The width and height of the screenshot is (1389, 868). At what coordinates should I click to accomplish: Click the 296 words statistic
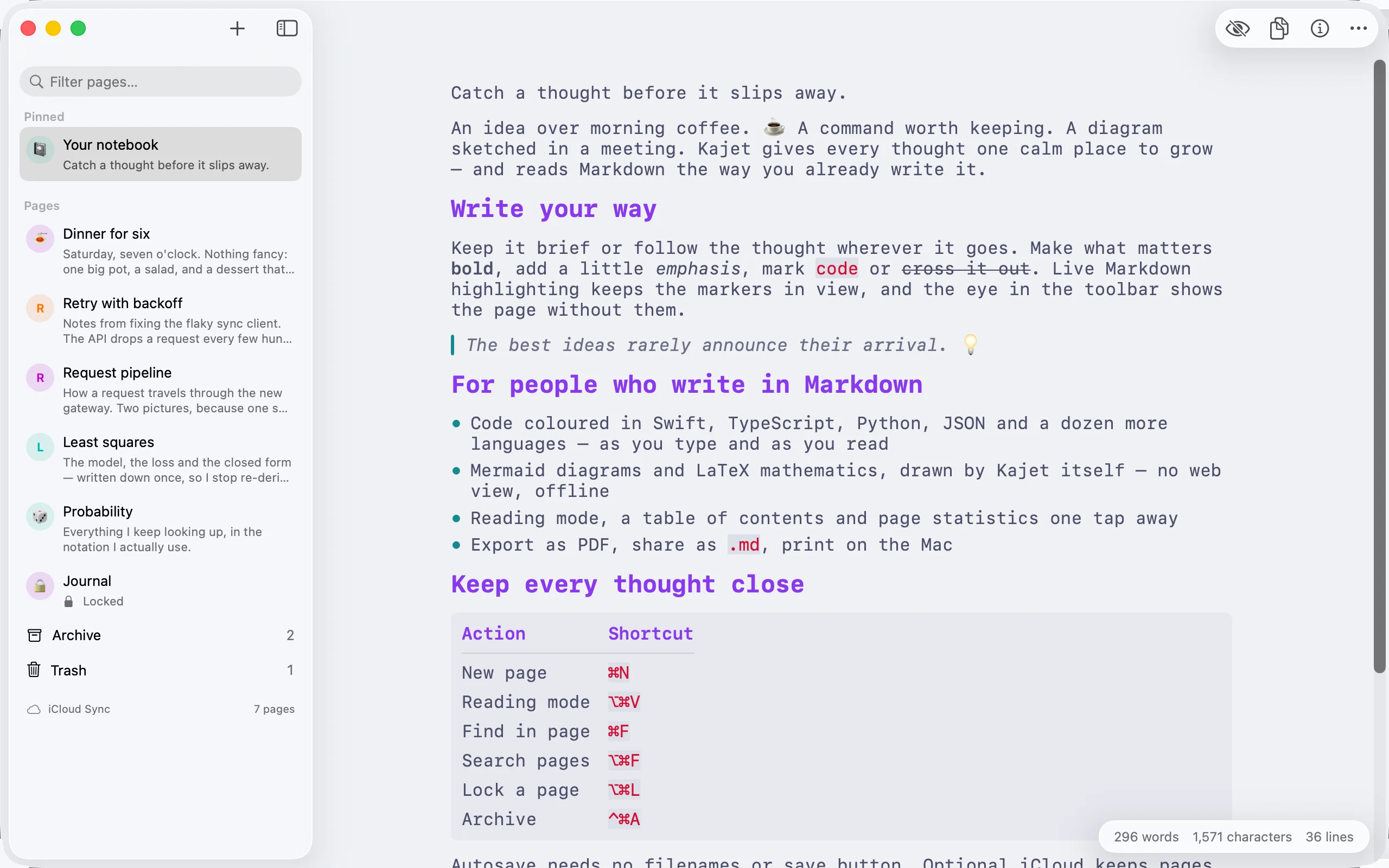tap(1146, 837)
